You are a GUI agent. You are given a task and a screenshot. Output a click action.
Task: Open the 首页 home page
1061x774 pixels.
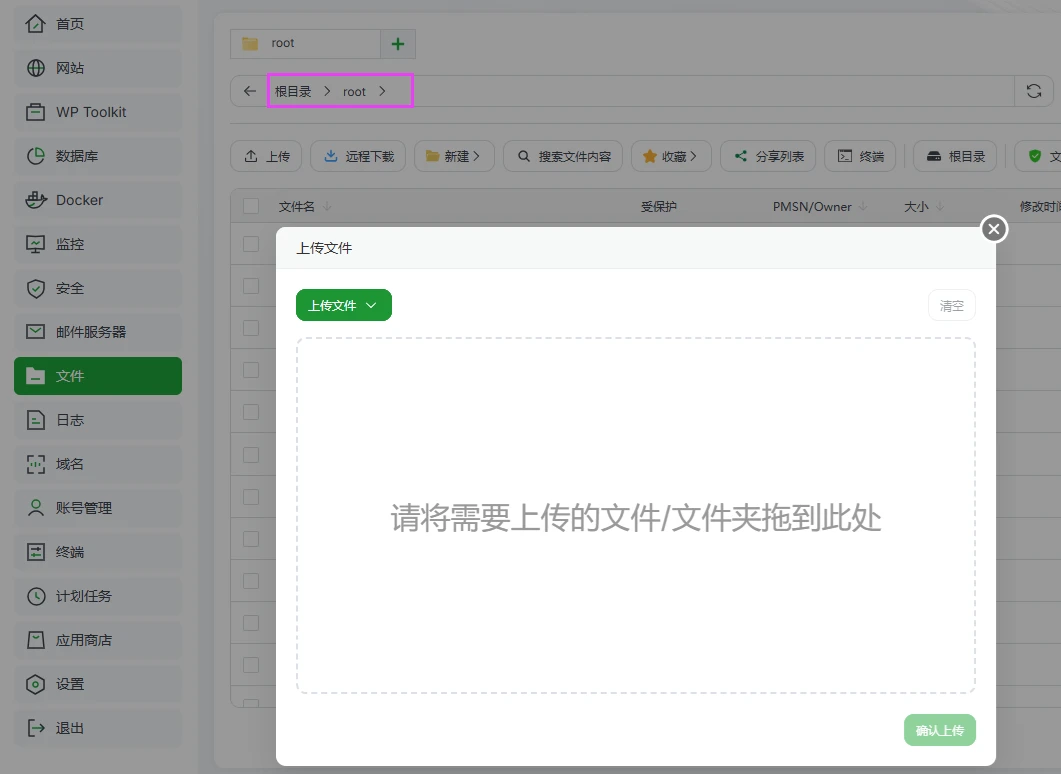[97, 24]
